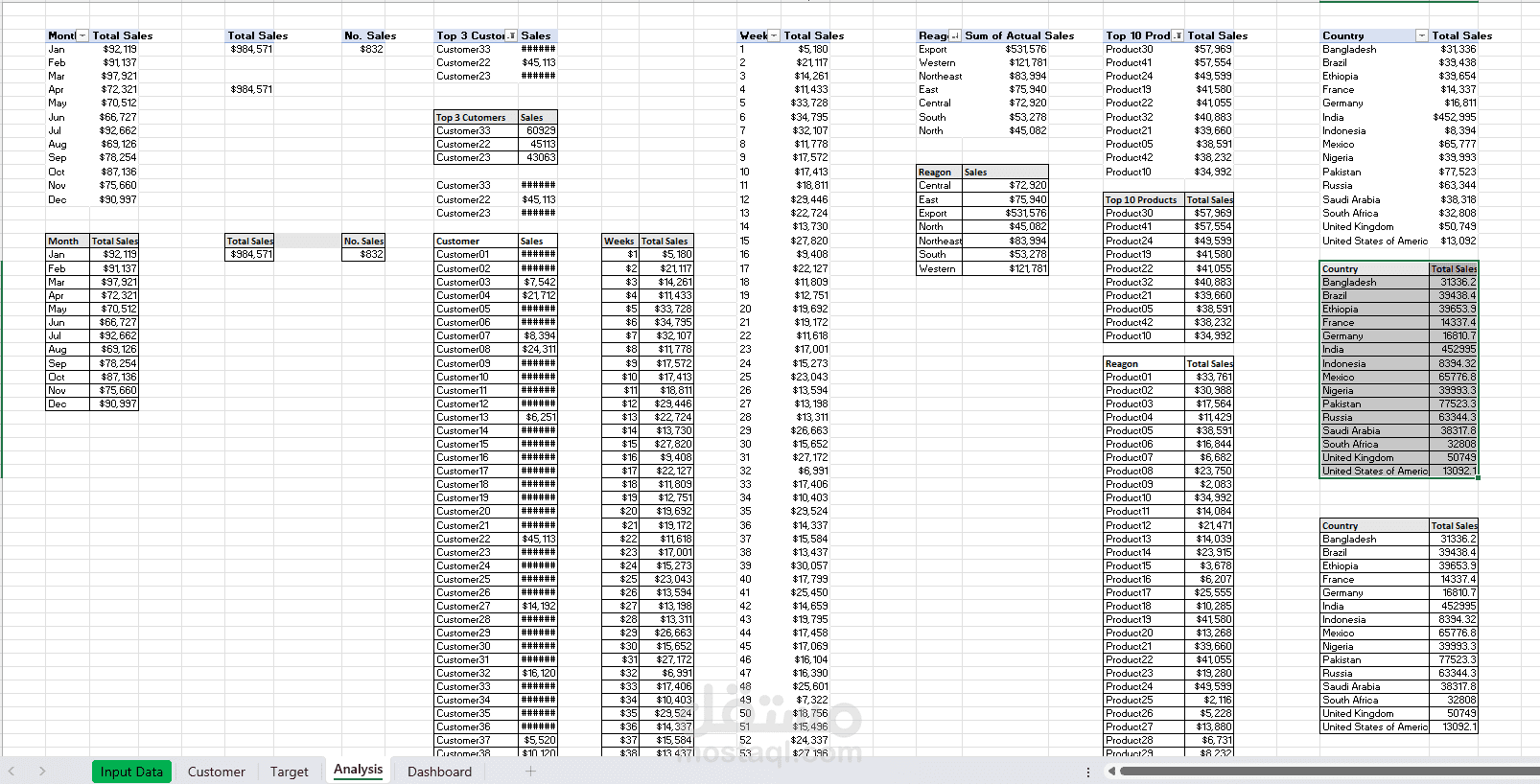The image size is (1540, 784).
Task: Add a new sheet with plus icon
Action: 530,771
